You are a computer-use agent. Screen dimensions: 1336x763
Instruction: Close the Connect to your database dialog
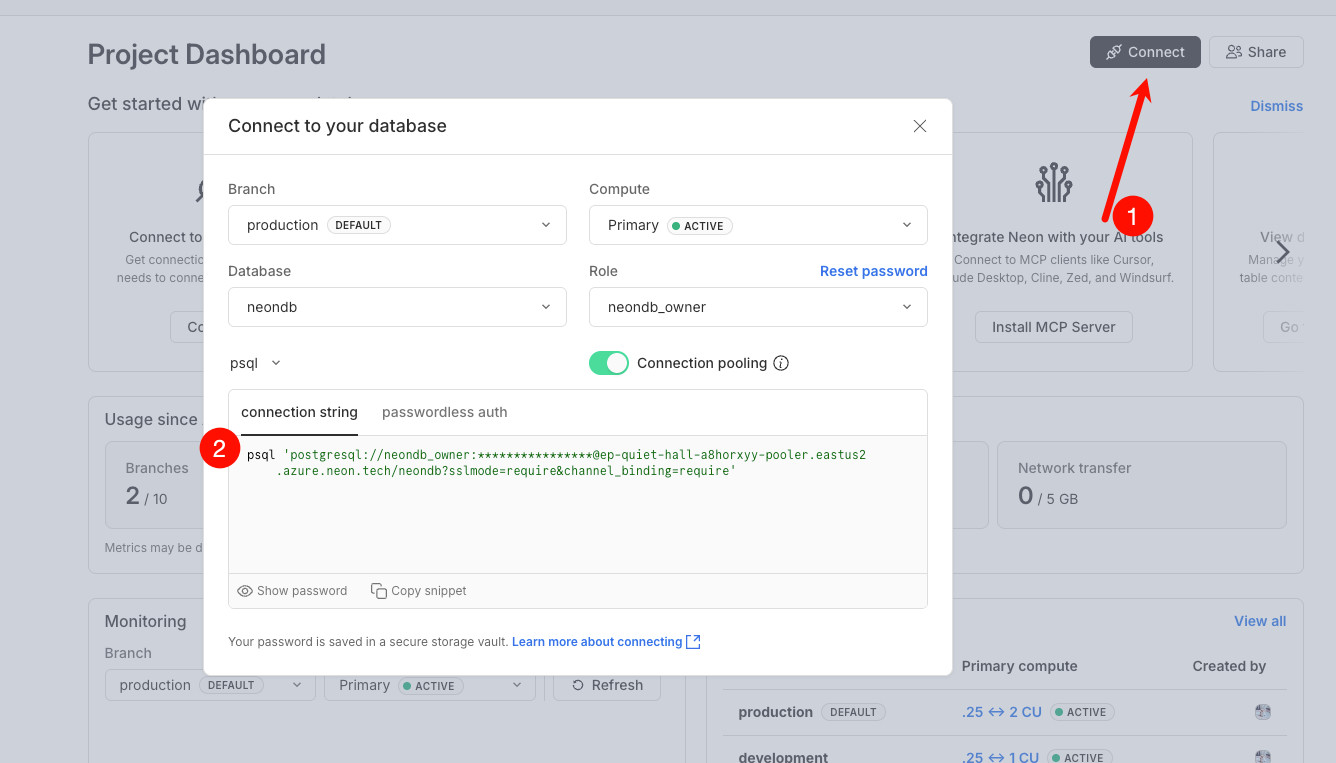click(x=920, y=126)
